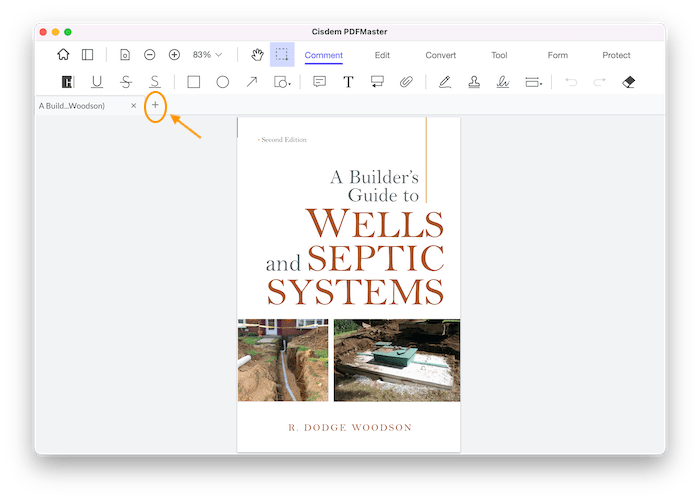Select the Squiggly underline tool
The image size is (700, 500).
(154, 82)
